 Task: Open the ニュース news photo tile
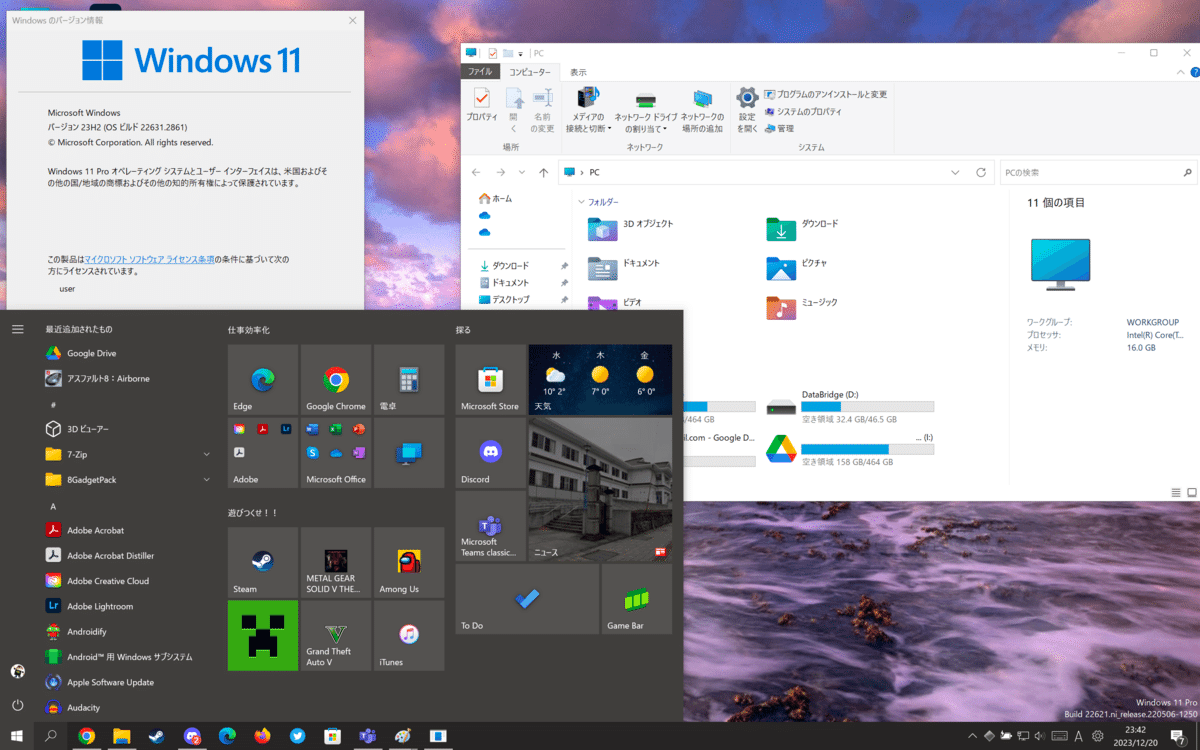600,489
